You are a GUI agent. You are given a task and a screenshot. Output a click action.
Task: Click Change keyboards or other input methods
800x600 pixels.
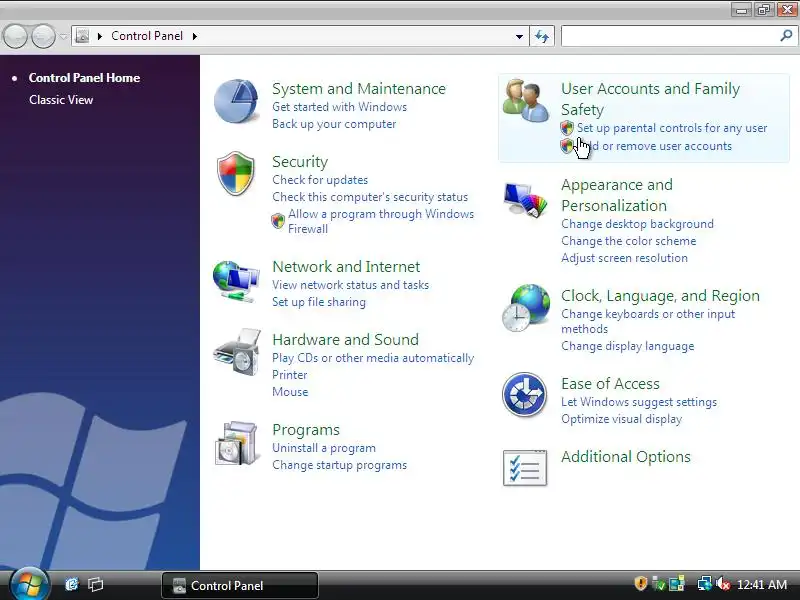tap(648, 321)
